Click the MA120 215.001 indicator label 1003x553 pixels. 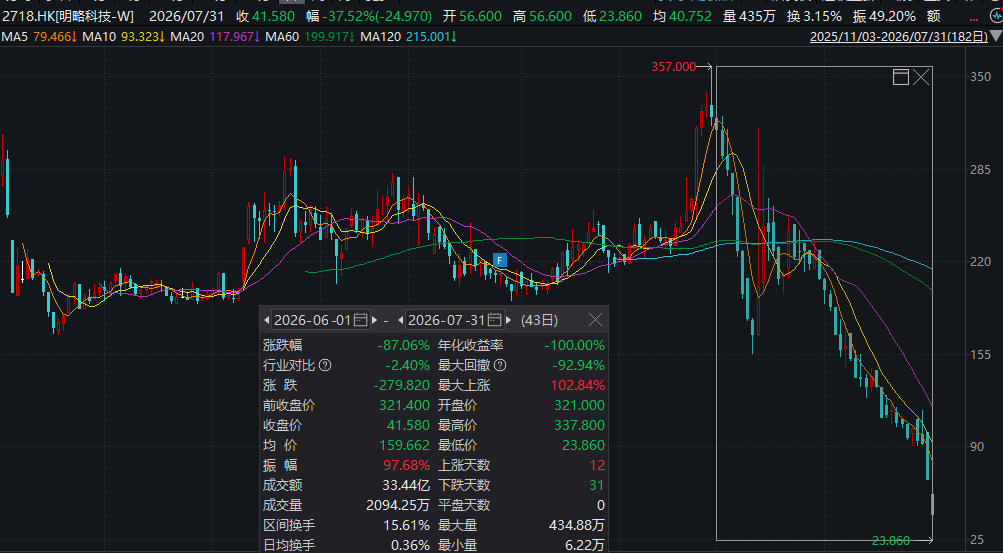[x=409, y=36]
